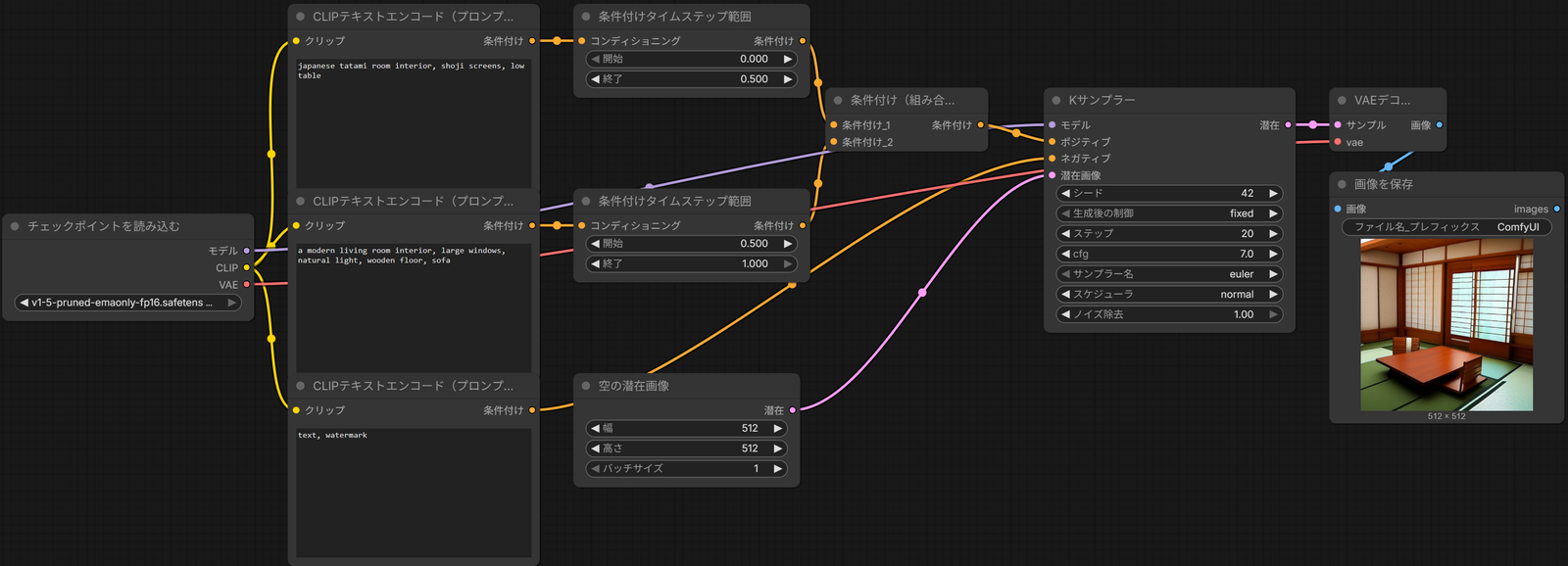Collapse the timestep range node with 終了 1.000
The width and height of the screenshot is (1568, 566).
586,201
